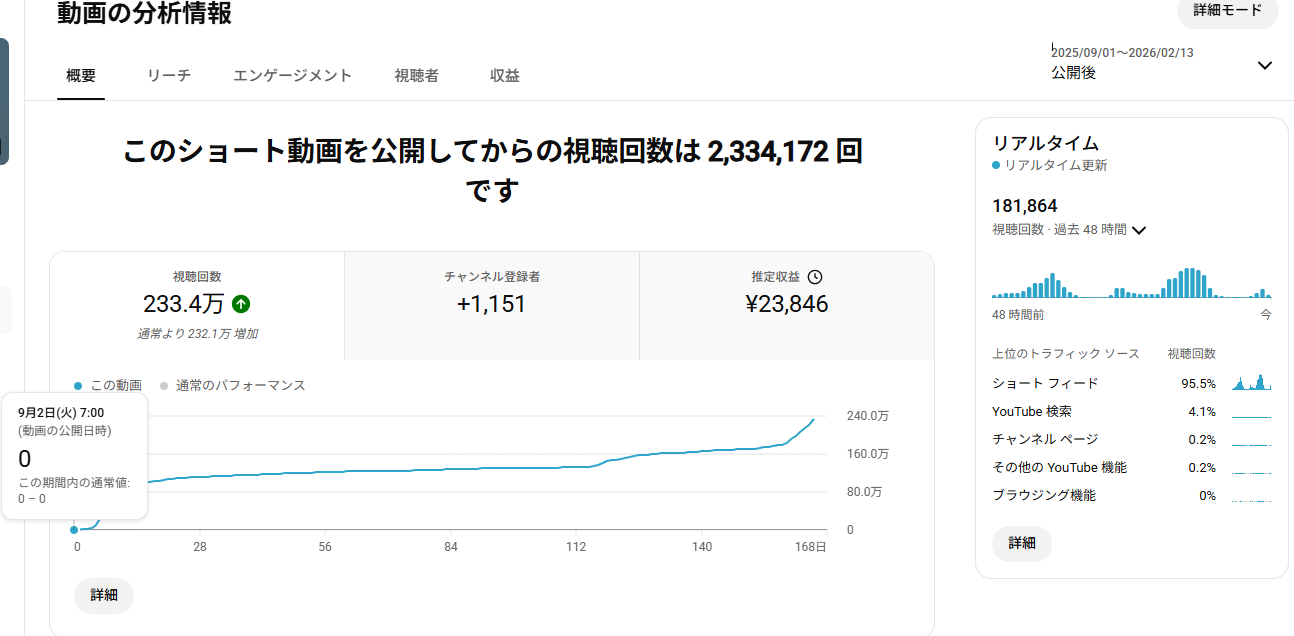This screenshot has height=636, width=1294.
Task: Expand the date range dropdown chevron
Action: [1264, 66]
